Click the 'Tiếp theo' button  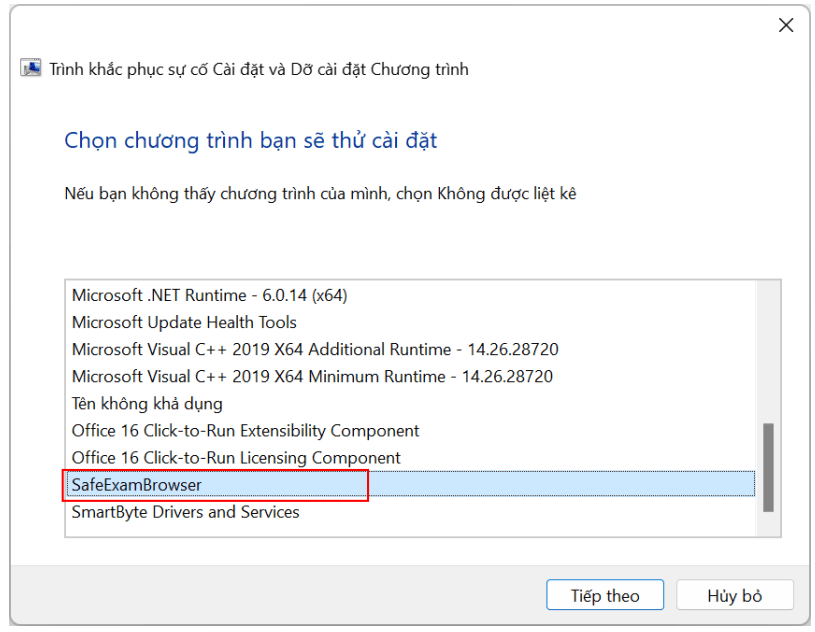click(605, 595)
